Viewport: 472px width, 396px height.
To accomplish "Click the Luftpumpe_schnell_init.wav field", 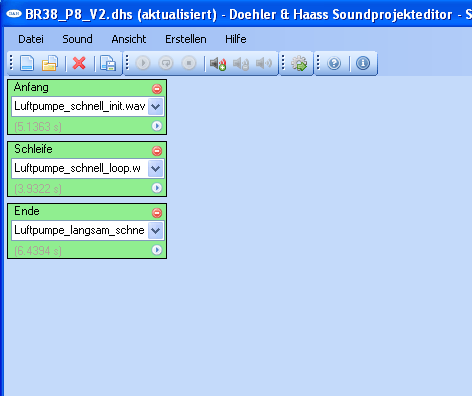I will [80, 107].
